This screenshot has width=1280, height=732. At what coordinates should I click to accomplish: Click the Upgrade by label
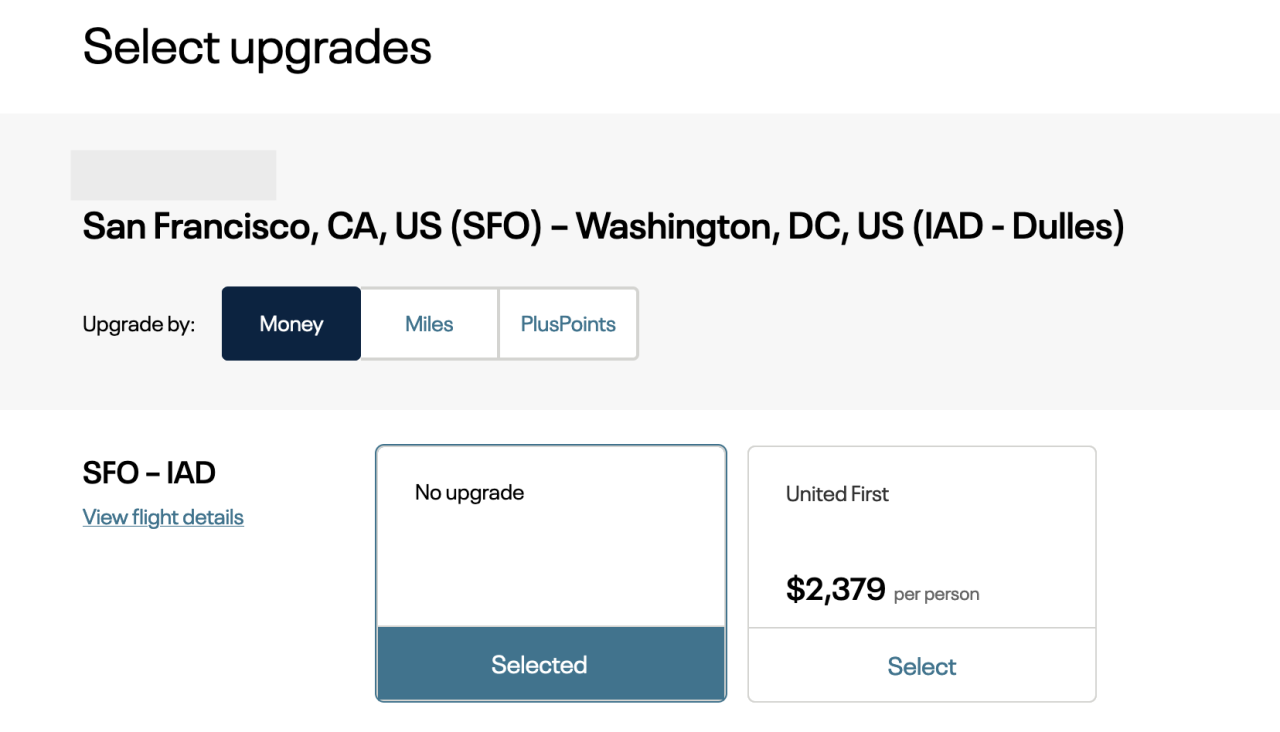click(x=138, y=323)
